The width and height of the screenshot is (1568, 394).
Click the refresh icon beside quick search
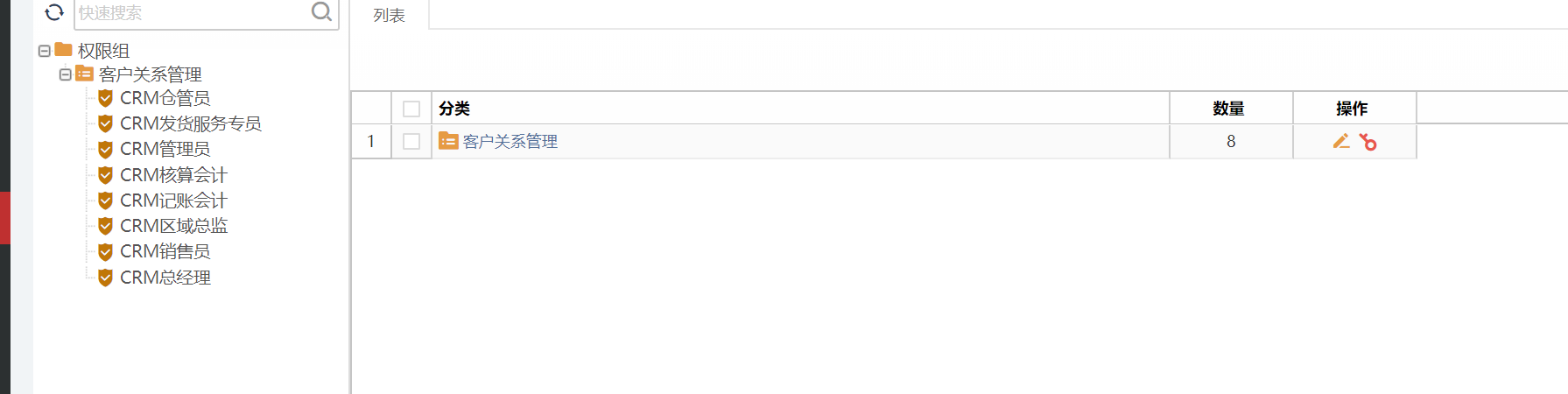click(x=54, y=12)
